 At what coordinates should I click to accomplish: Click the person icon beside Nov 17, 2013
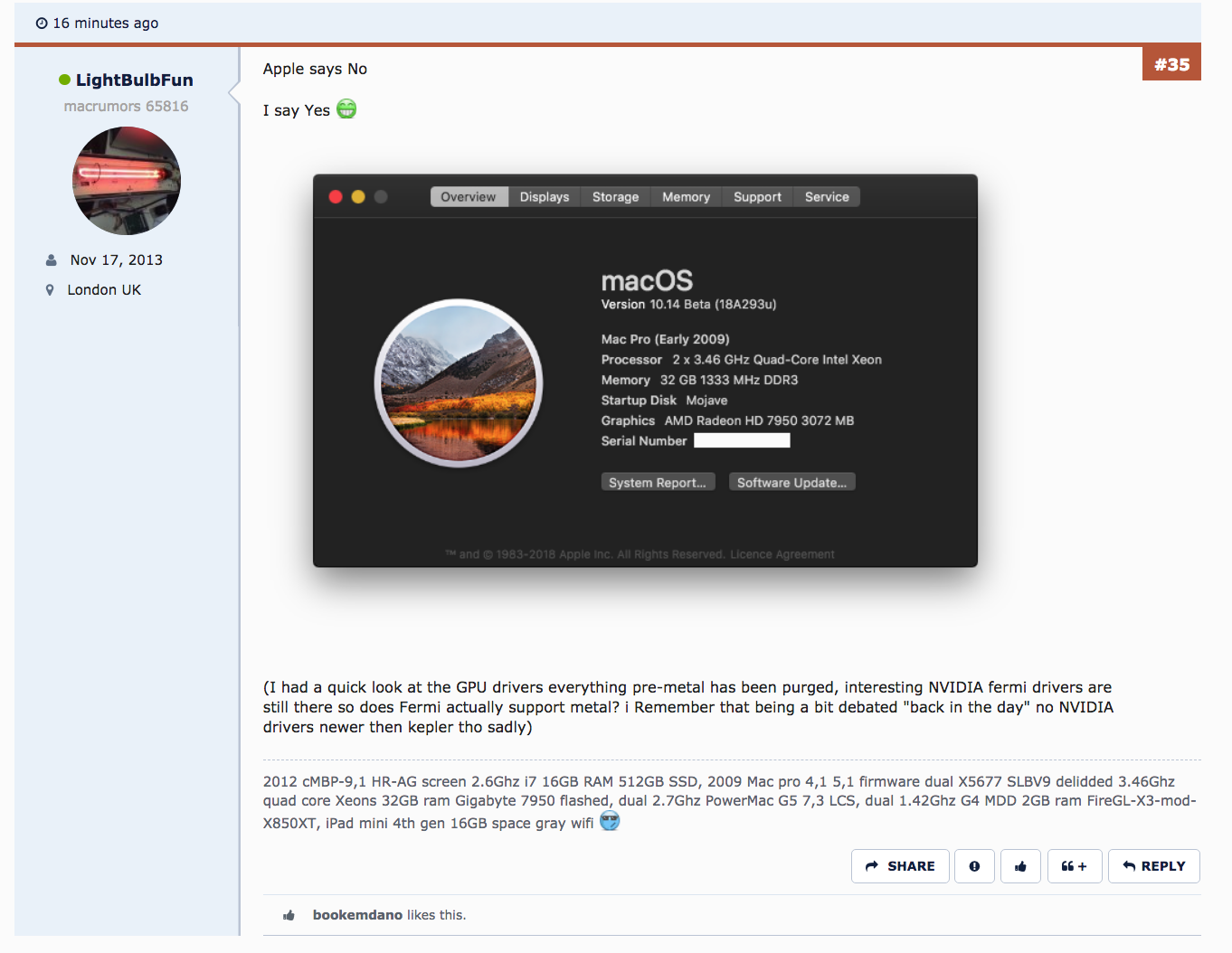coord(51,260)
